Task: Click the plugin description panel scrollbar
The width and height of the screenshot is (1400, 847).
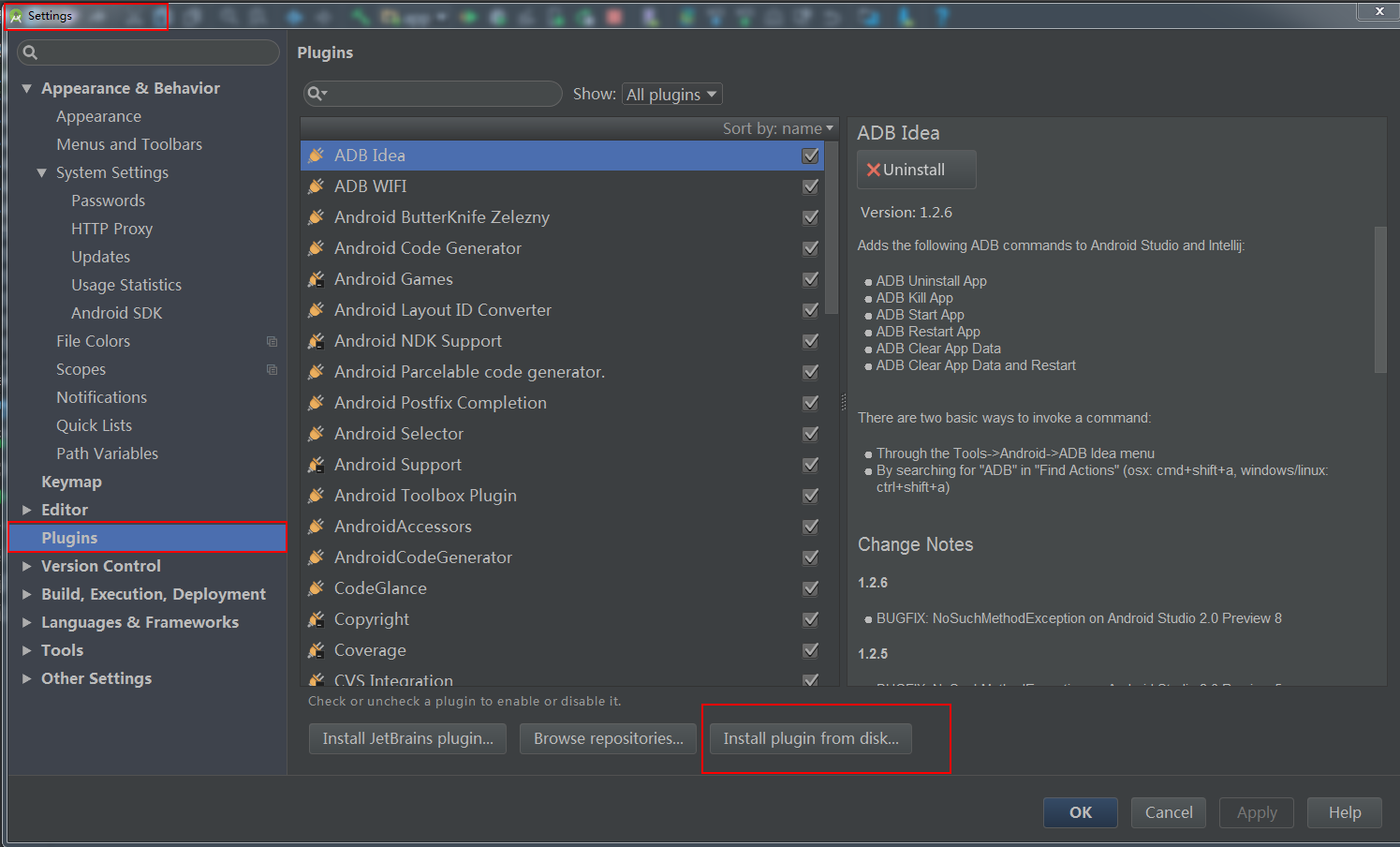Action: pyautogui.click(x=1379, y=300)
